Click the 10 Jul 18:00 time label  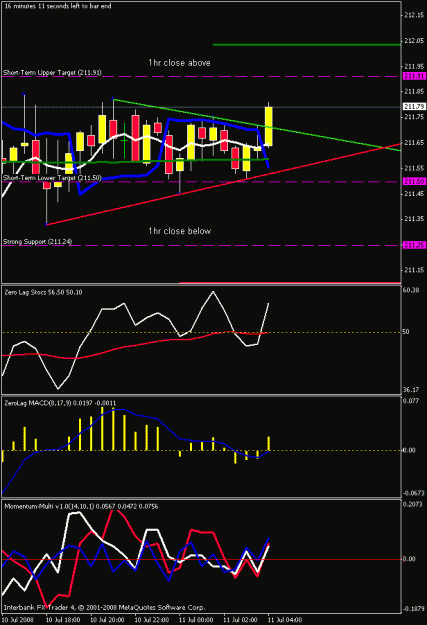coord(63,620)
